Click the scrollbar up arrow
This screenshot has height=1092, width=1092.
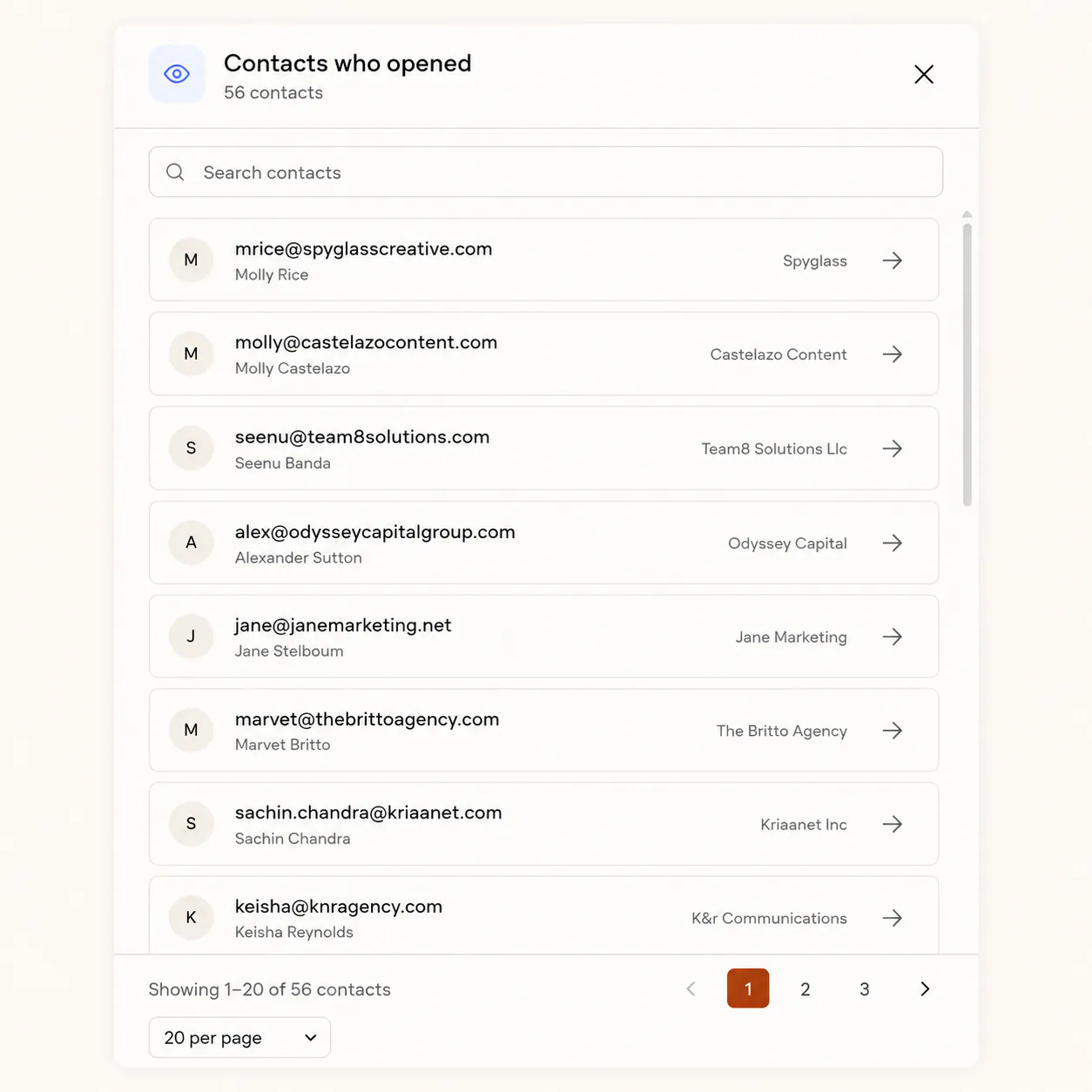(967, 214)
